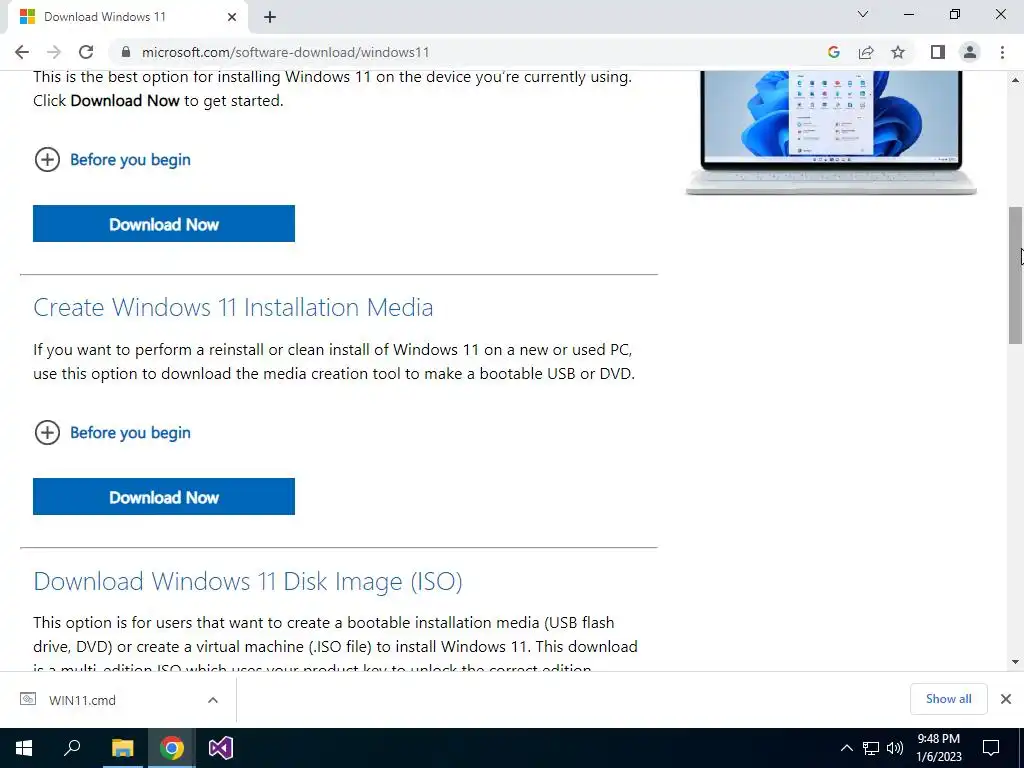Screen dimensions: 1024x768
Task: Expand first Before you begin section
Action: 112,159
